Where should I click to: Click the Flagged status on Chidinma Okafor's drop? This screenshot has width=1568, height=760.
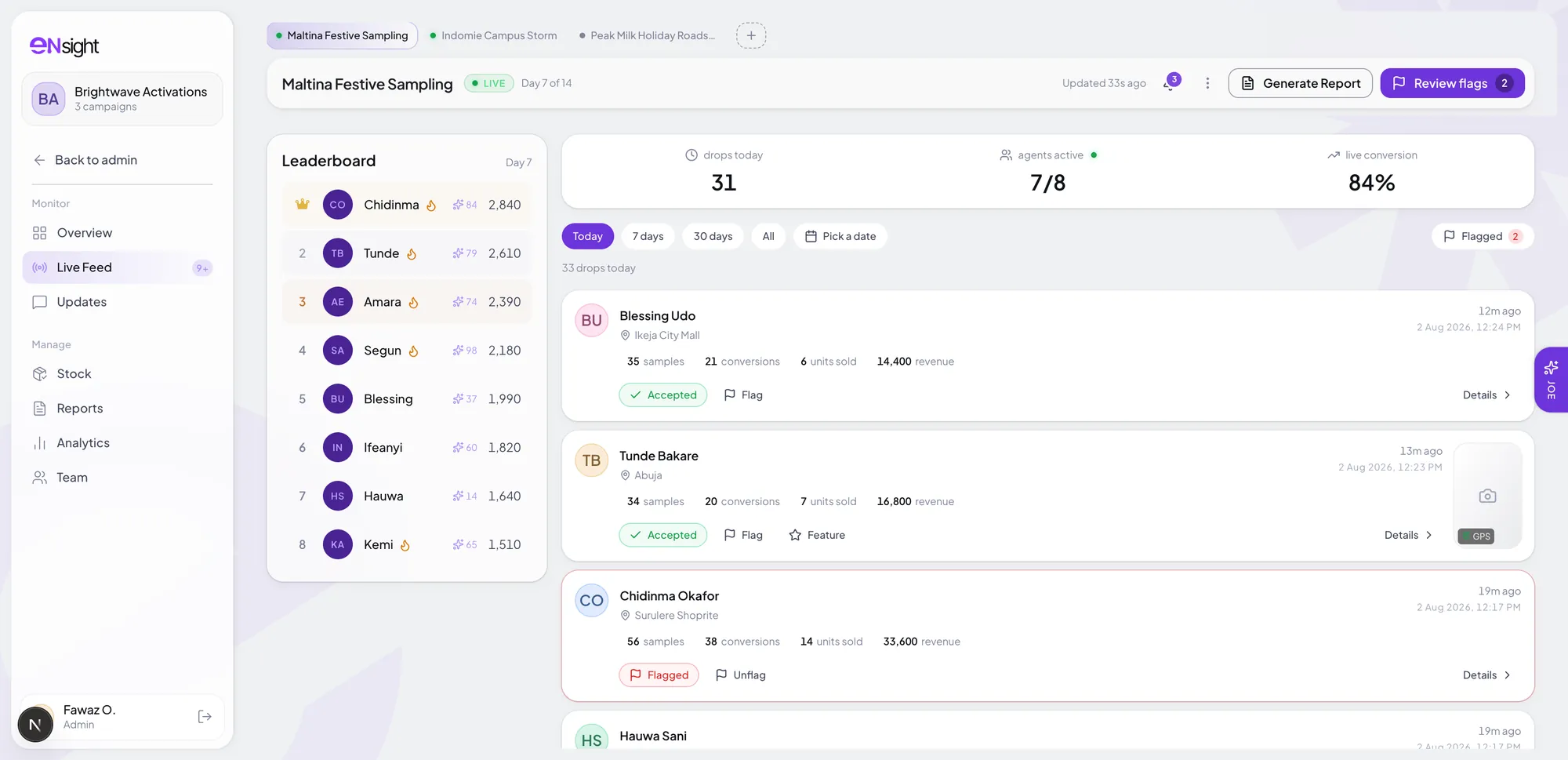click(659, 675)
